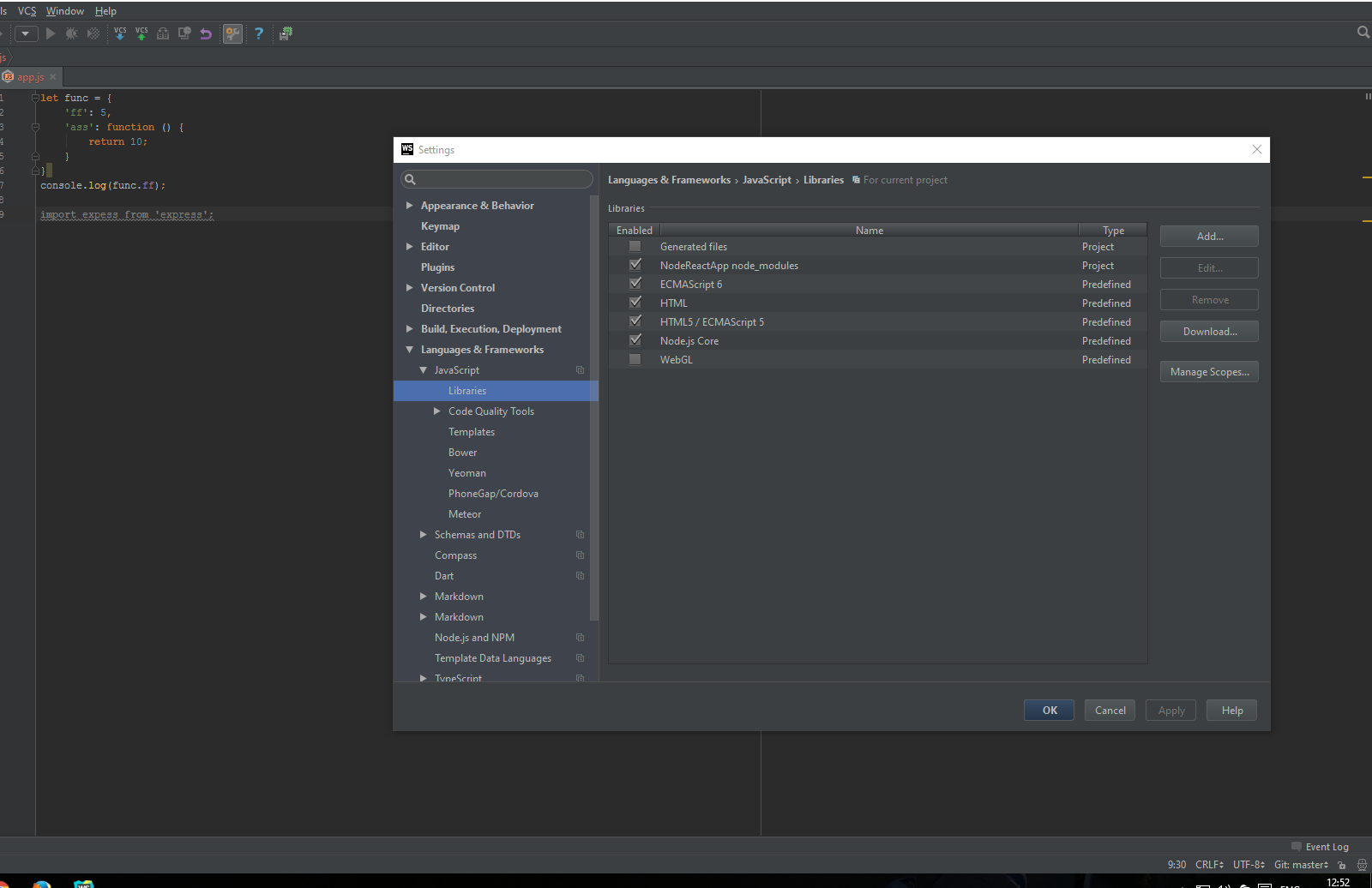Expand the Editor settings node

point(410,247)
